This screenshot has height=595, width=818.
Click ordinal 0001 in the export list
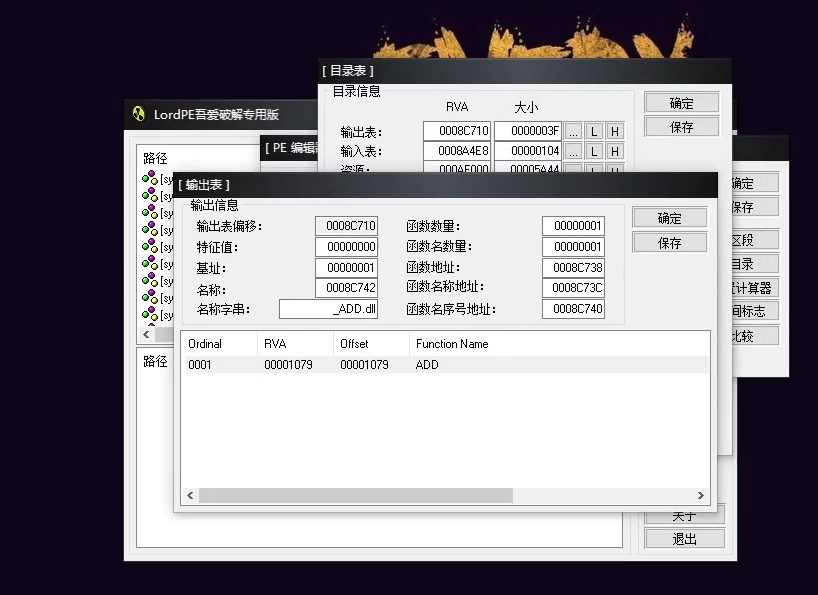200,365
